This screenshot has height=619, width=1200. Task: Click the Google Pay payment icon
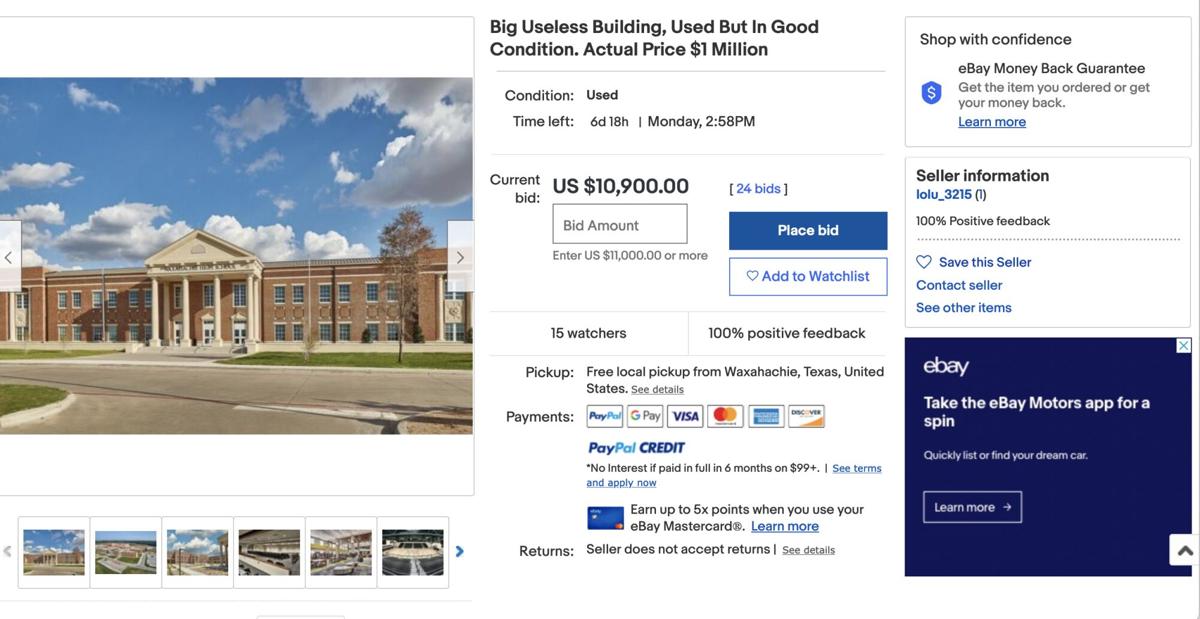pos(645,416)
